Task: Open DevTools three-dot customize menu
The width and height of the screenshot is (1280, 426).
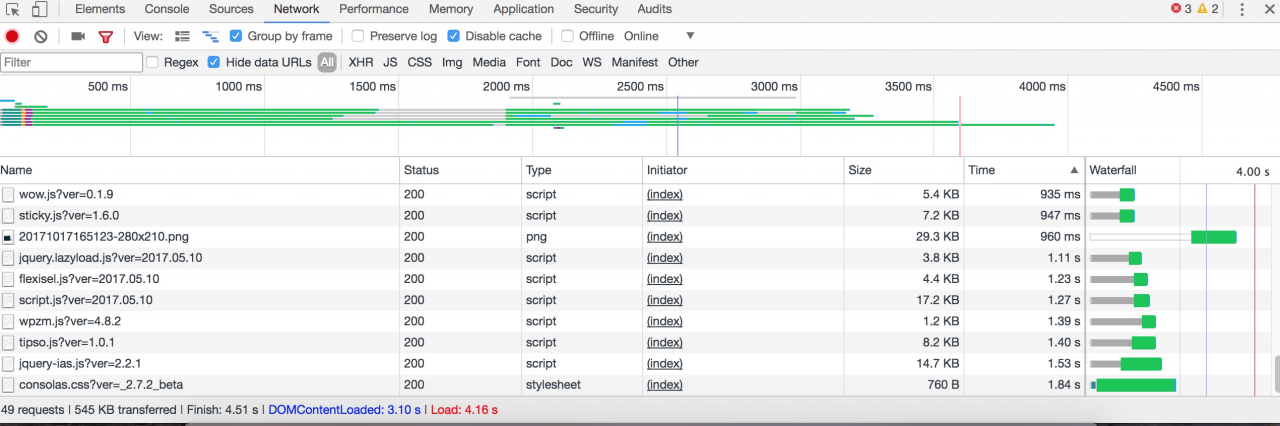Action: pos(1242,10)
